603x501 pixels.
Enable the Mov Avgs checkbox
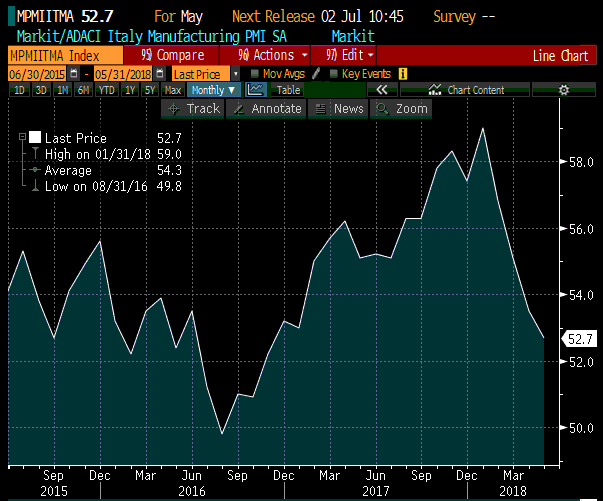tap(254, 73)
